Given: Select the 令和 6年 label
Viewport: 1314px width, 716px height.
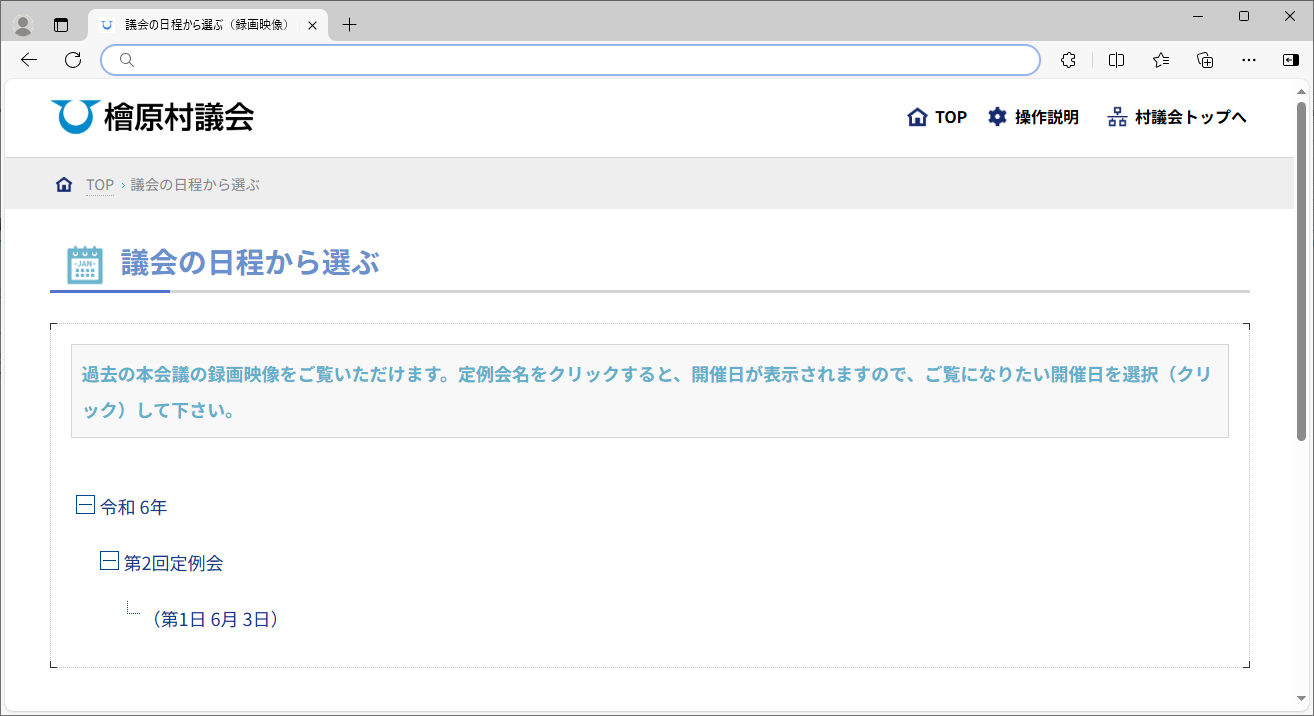Looking at the screenshot, I should point(134,507).
